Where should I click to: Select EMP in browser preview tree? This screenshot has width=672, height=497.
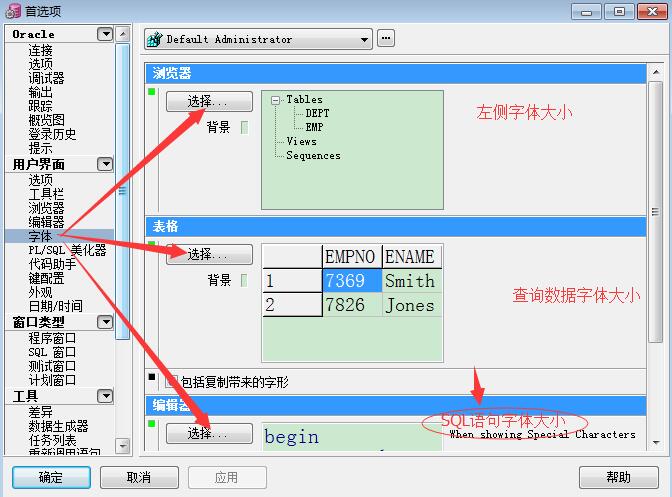[314, 127]
